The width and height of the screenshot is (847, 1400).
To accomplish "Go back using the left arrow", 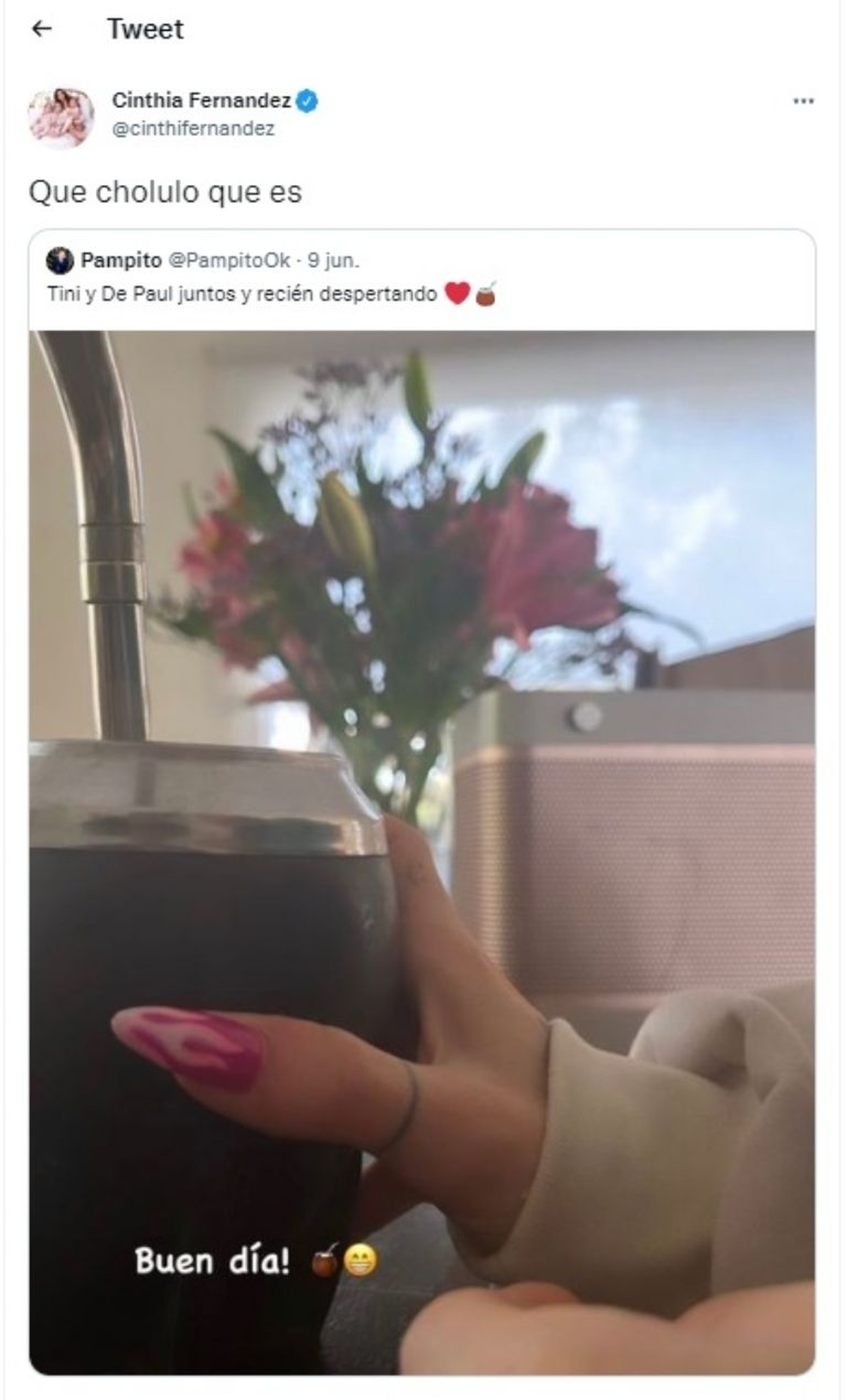I will tap(42, 29).
